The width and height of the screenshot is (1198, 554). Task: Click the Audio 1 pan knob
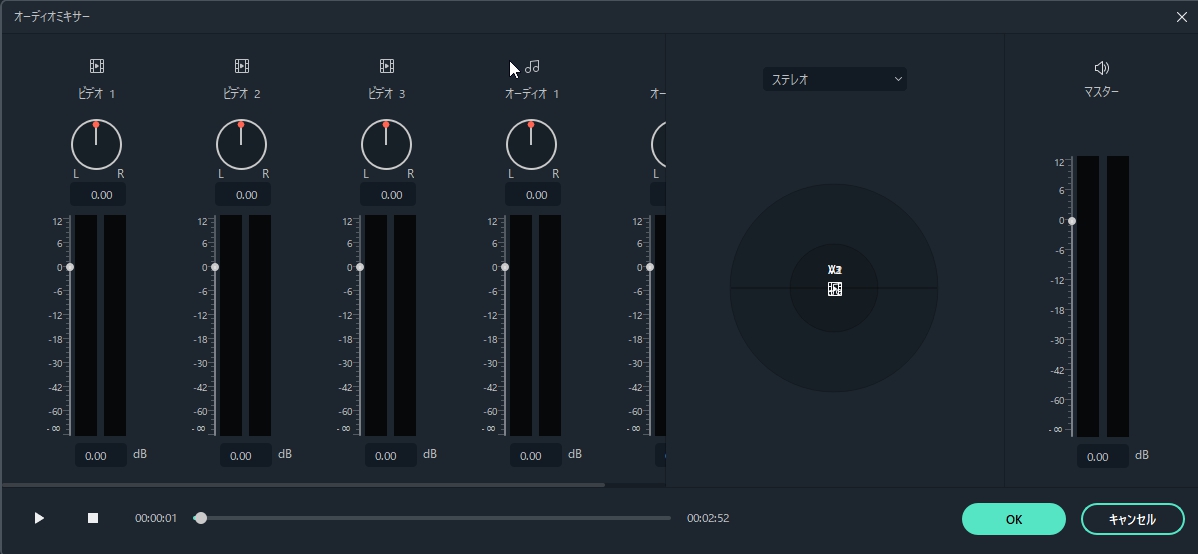[531, 144]
